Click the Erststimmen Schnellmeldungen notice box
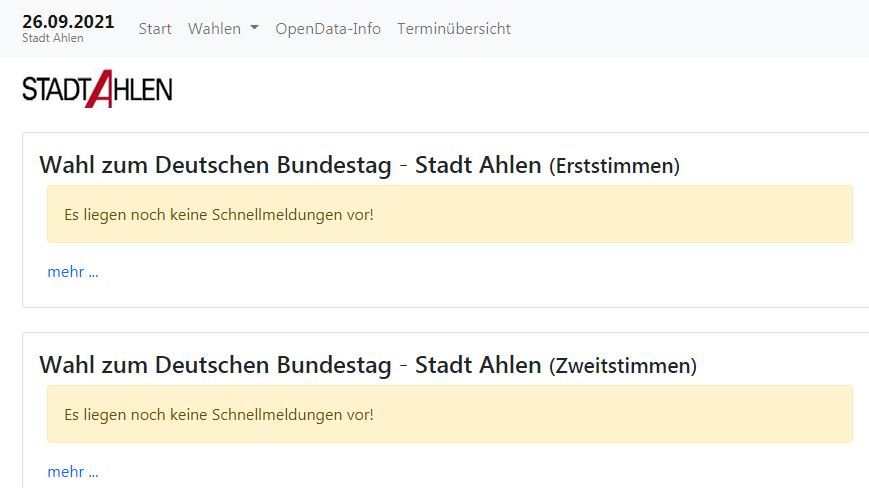The height and width of the screenshot is (488, 869). (x=449, y=214)
